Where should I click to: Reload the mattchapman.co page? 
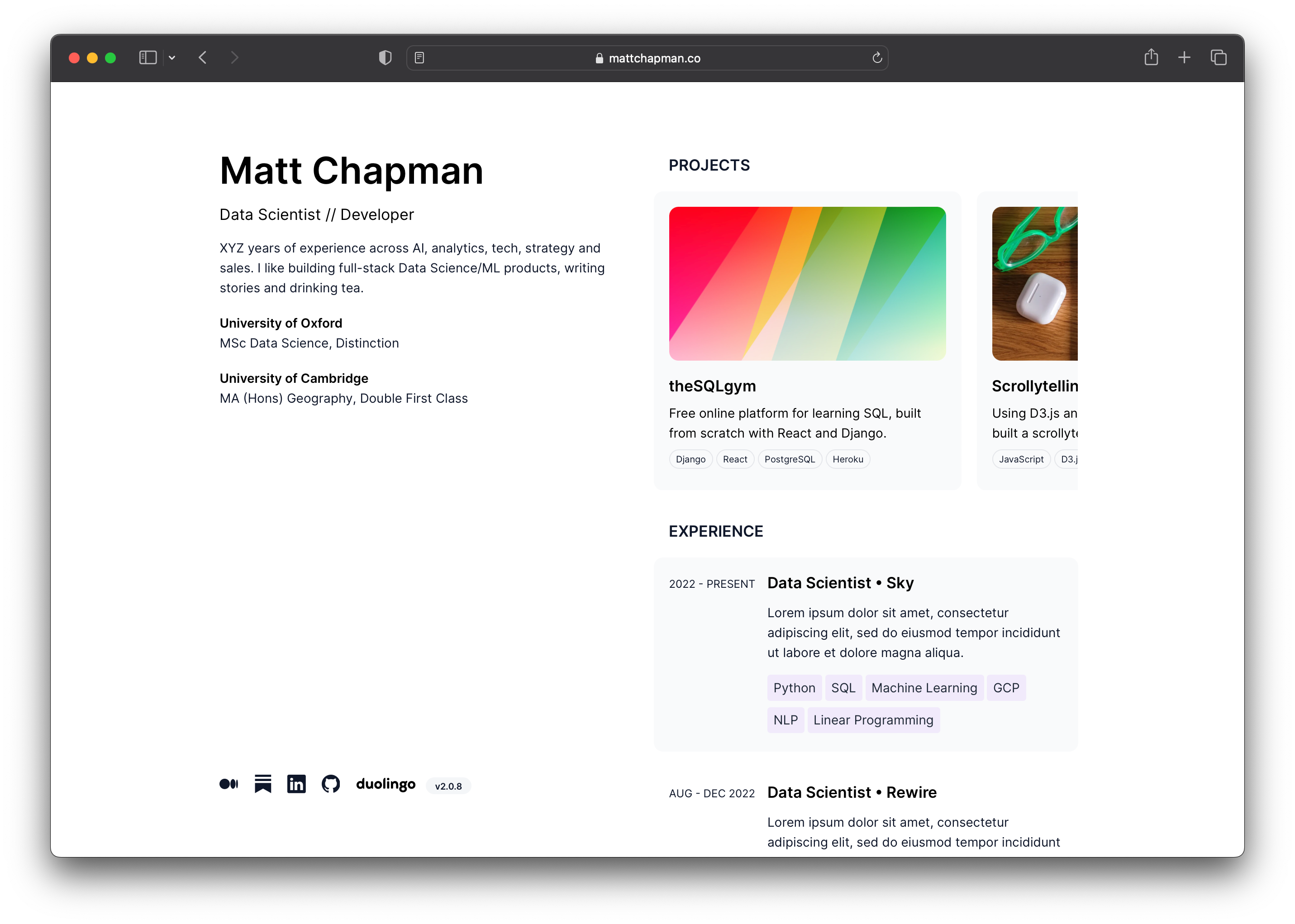(x=877, y=57)
